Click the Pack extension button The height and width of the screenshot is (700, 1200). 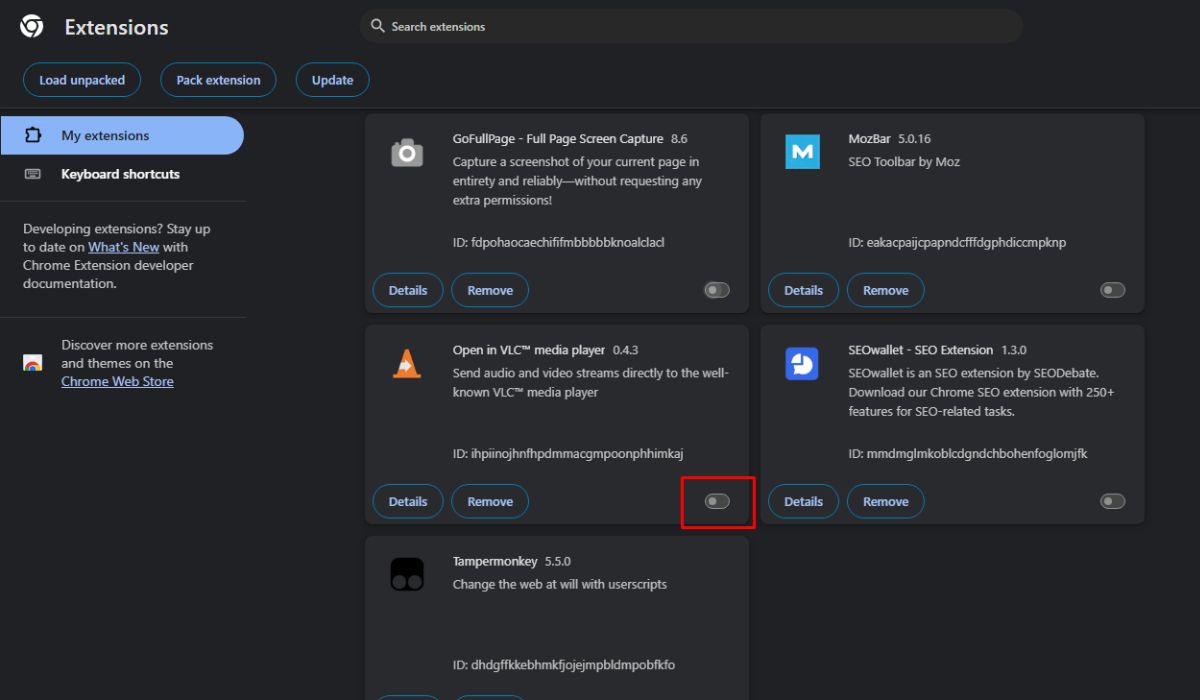pos(218,80)
